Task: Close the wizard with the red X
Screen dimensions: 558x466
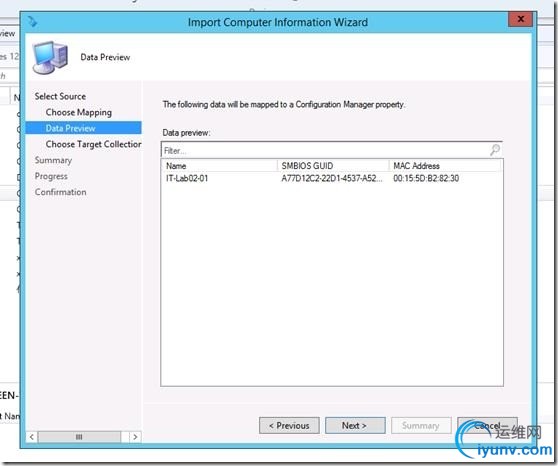Action: [520, 19]
